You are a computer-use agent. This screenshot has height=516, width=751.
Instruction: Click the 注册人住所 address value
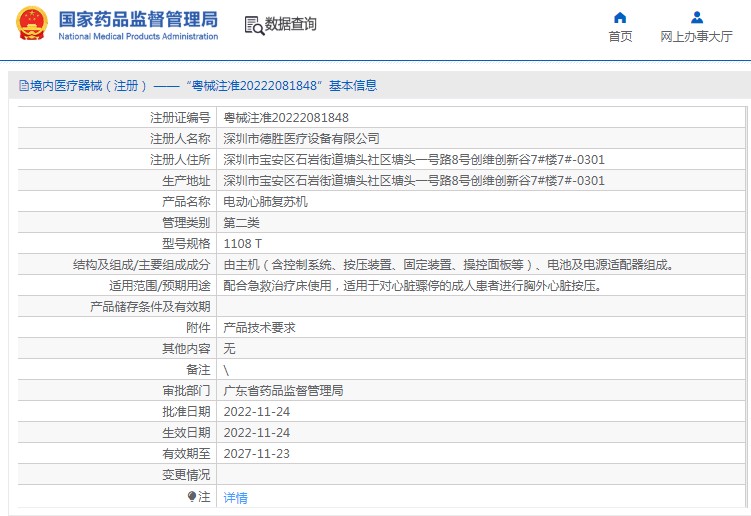(414, 160)
